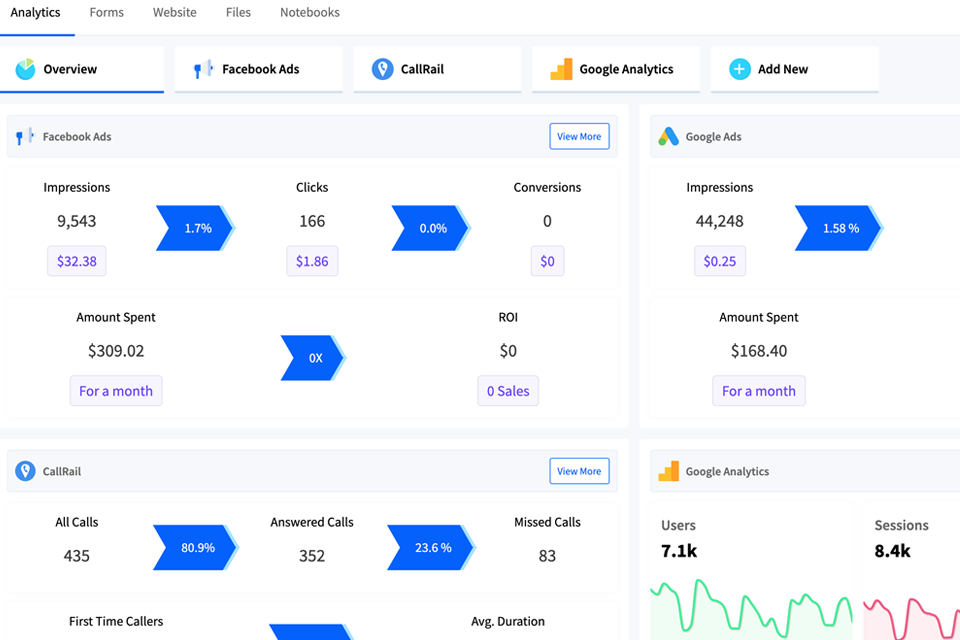
Task: Switch to the Website tab
Action: [x=174, y=13]
